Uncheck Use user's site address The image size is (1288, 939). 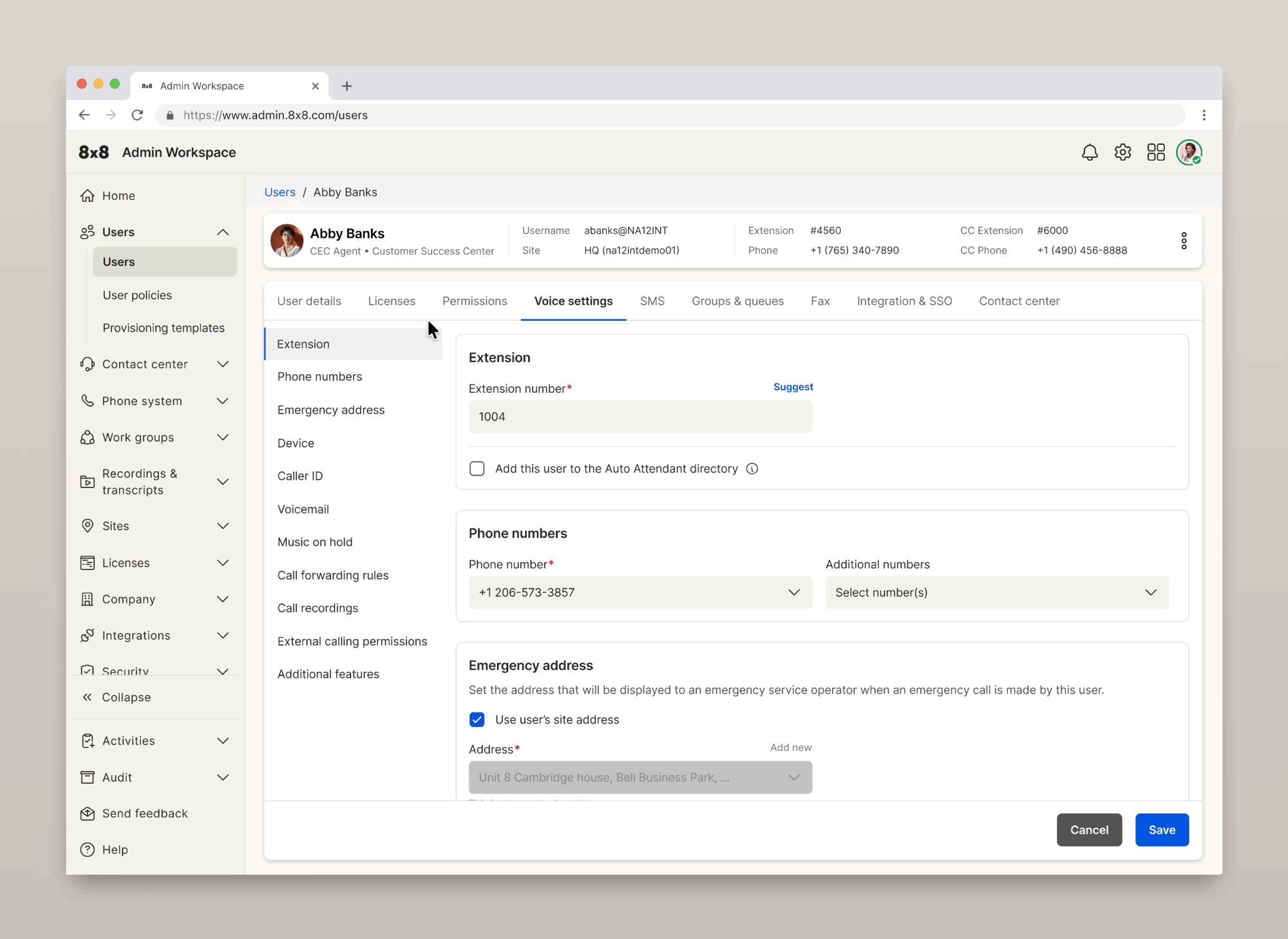click(477, 719)
